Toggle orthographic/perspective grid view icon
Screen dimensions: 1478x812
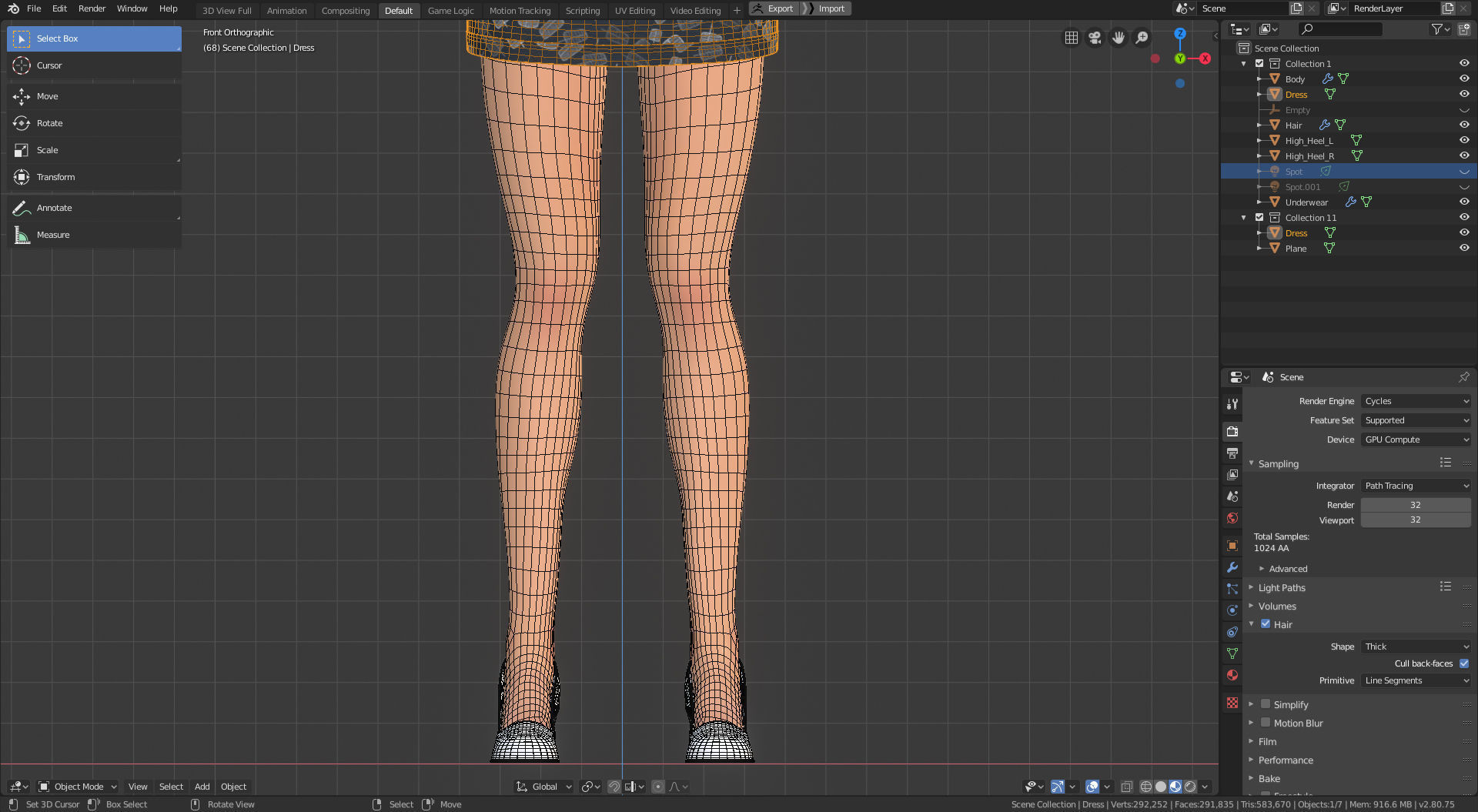tap(1071, 38)
